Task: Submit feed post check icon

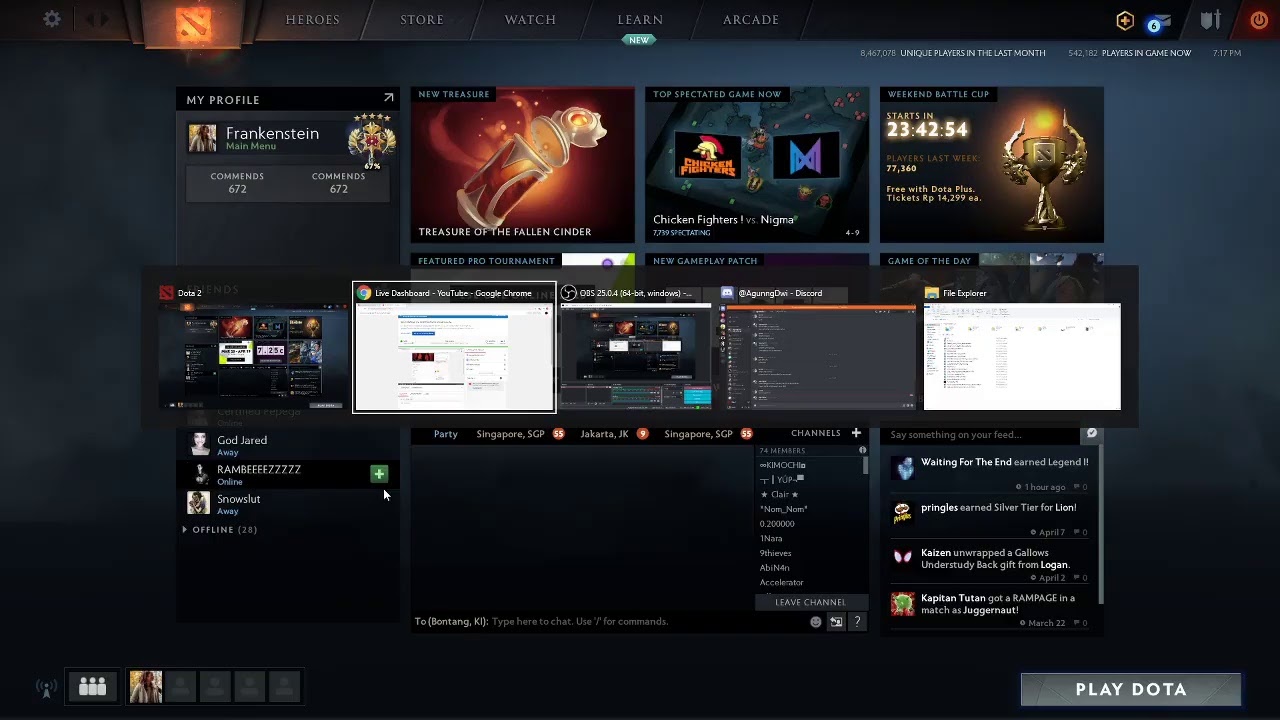Action: 1091,434
